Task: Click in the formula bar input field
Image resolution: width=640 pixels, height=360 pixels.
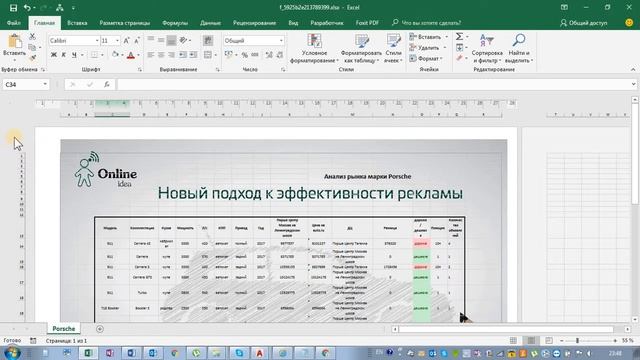Action: tap(373, 84)
